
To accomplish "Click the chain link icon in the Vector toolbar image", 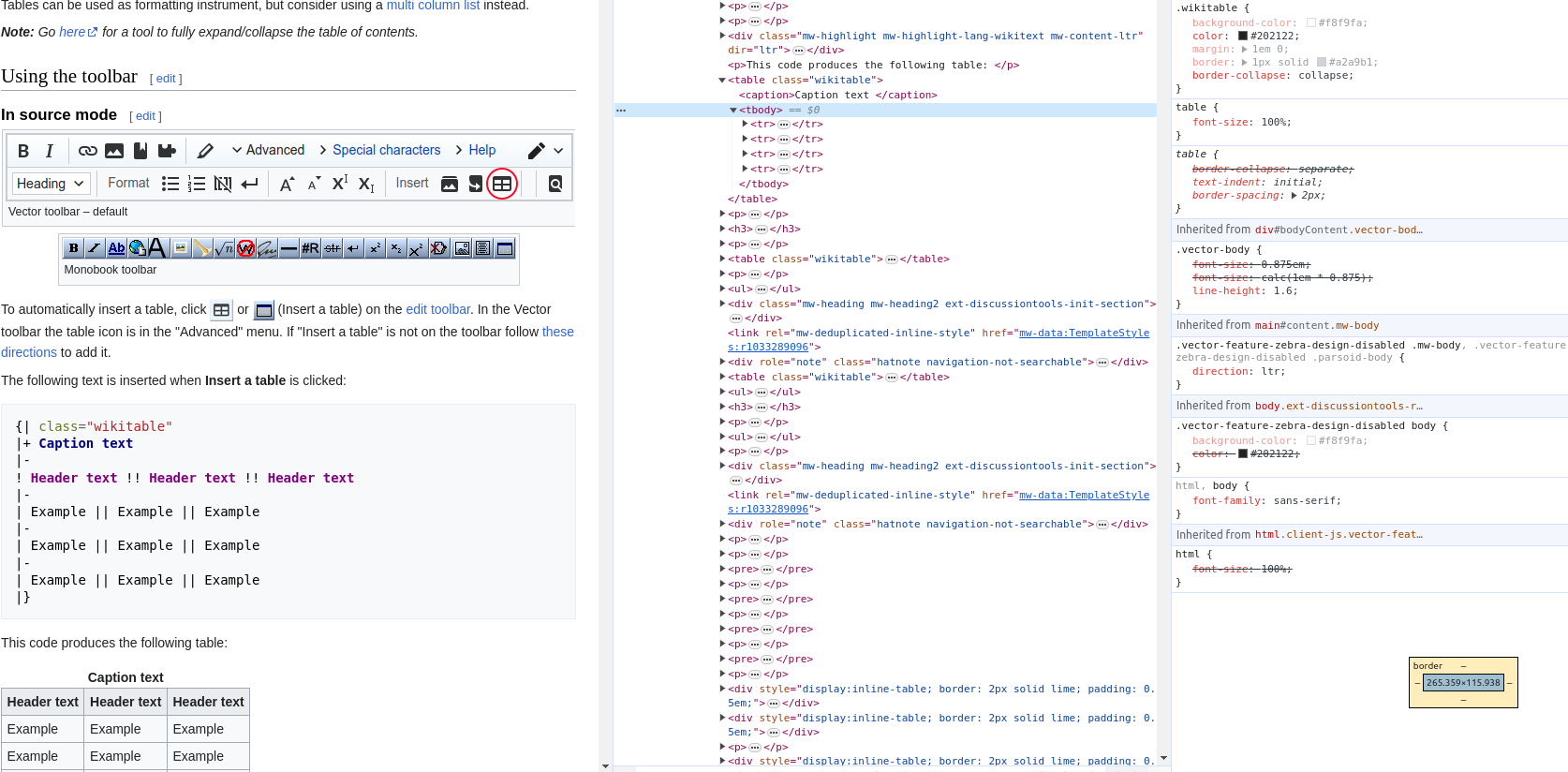I will click(88, 151).
